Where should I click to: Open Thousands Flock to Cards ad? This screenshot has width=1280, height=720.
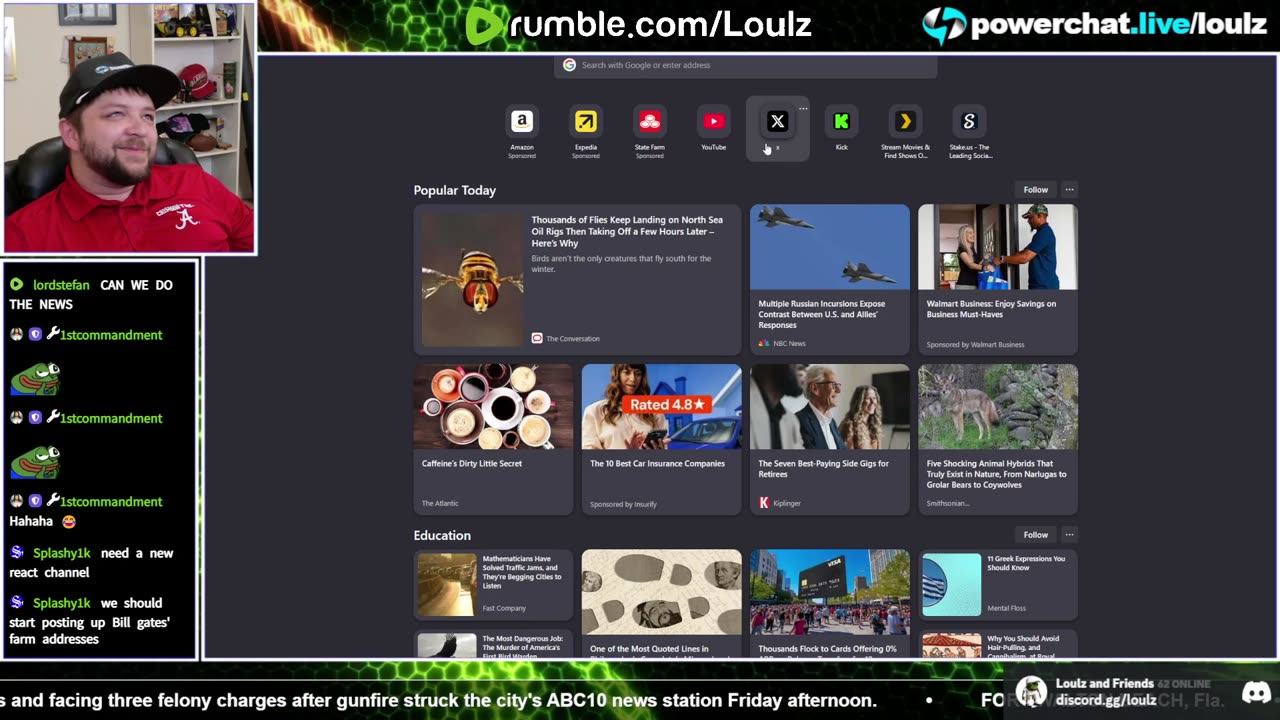[x=830, y=603]
